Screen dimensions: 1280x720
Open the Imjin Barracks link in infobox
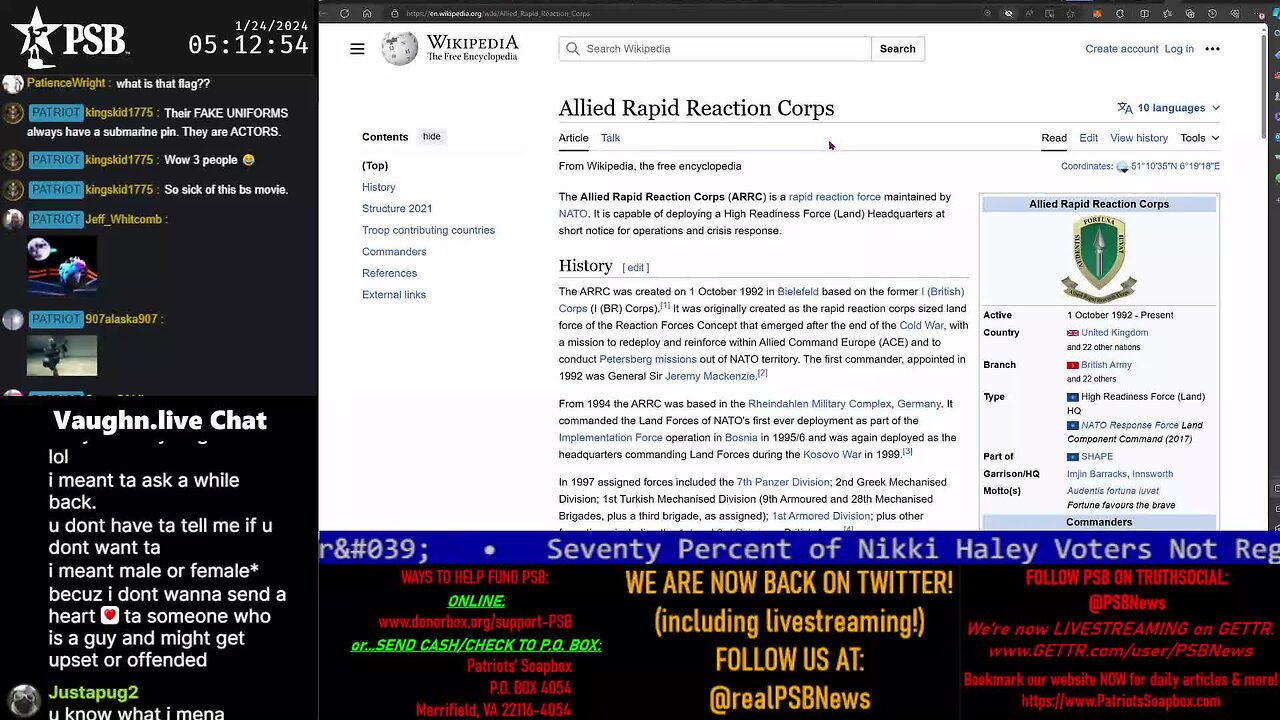[1096, 474]
